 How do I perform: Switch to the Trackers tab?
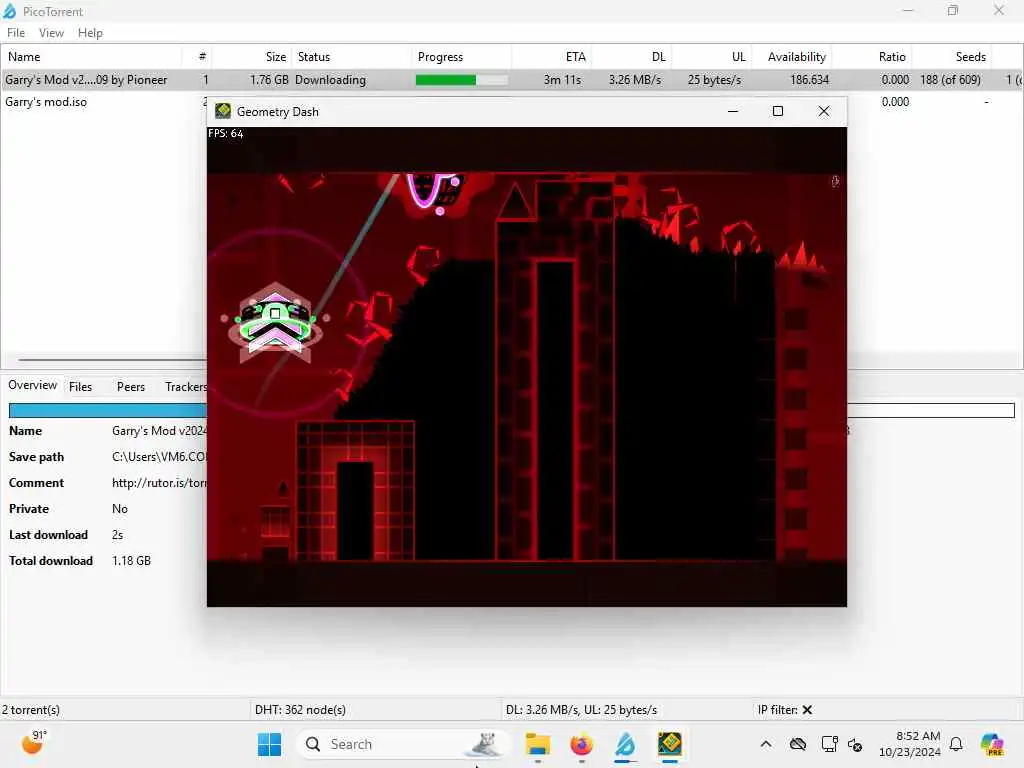click(185, 387)
